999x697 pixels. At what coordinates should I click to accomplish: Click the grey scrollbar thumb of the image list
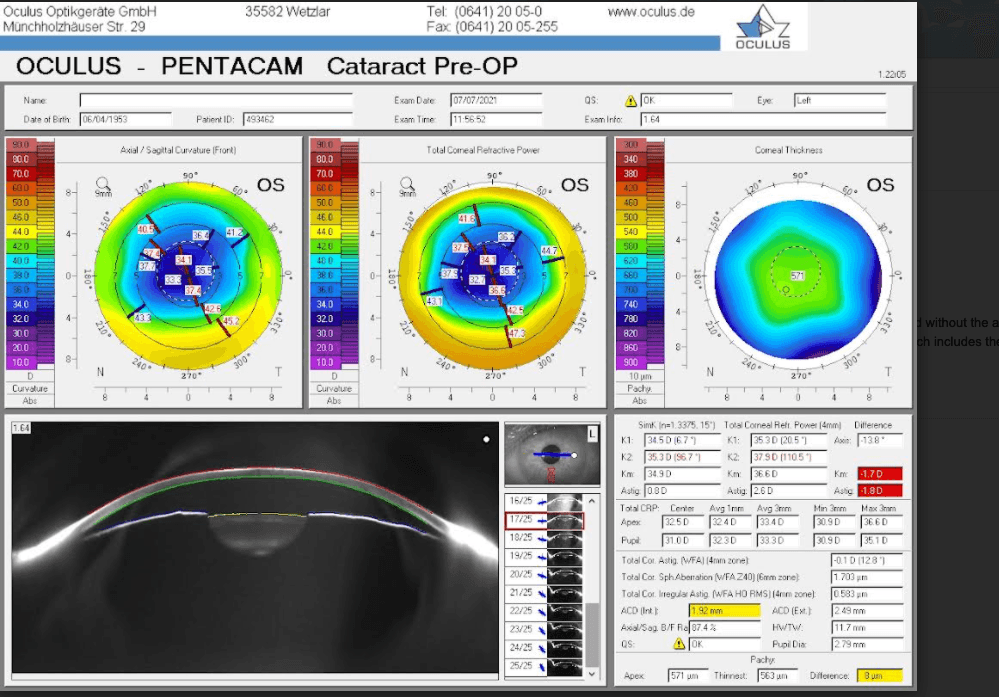[x=592, y=635]
